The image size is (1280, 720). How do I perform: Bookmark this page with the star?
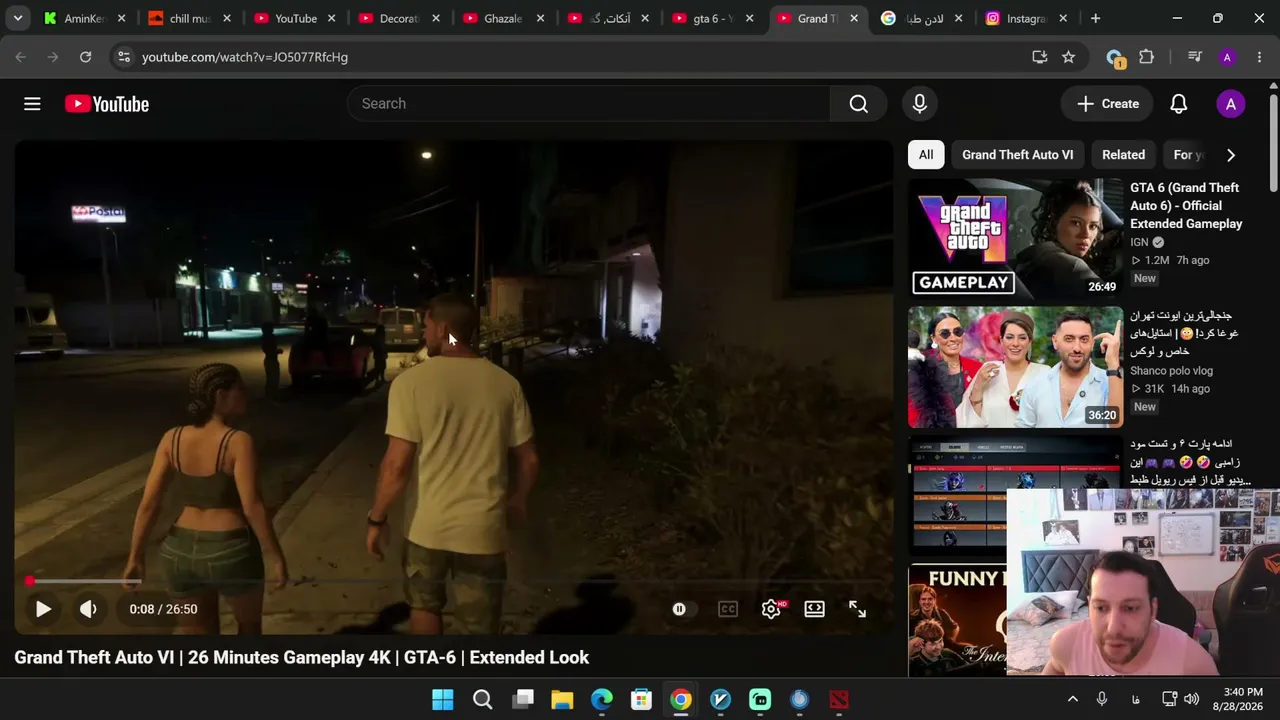click(x=1068, y=57)
